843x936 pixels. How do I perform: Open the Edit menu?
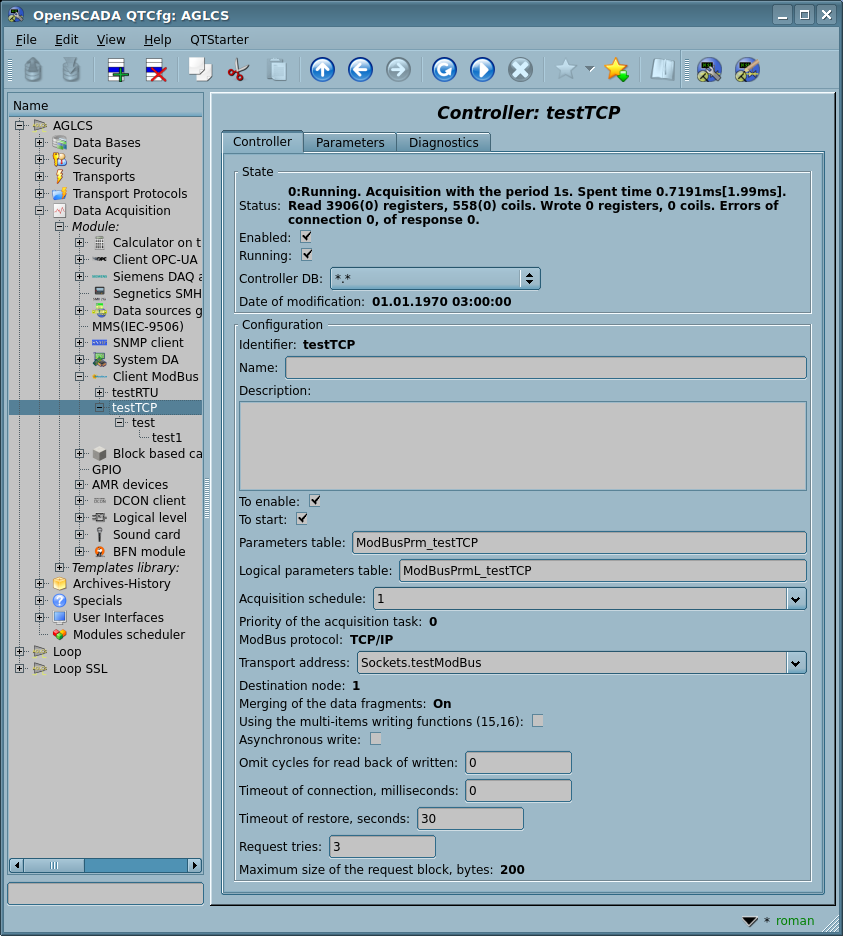(x=66, y=39)
